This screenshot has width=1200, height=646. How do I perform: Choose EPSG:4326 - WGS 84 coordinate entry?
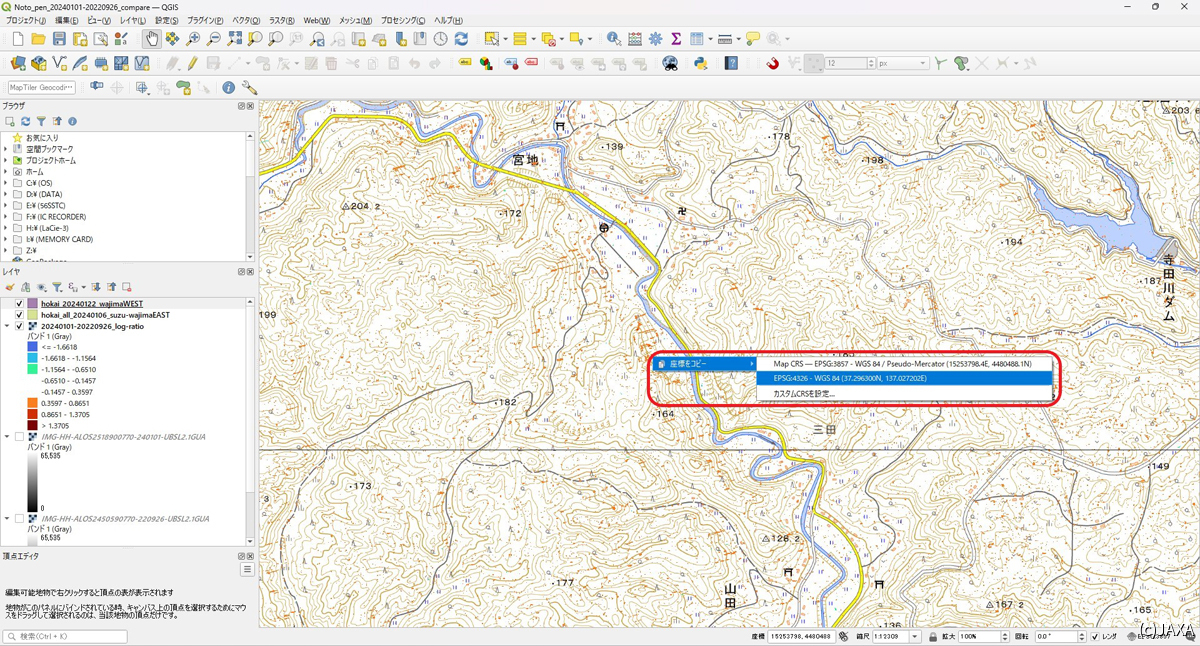tap(904, 378)
